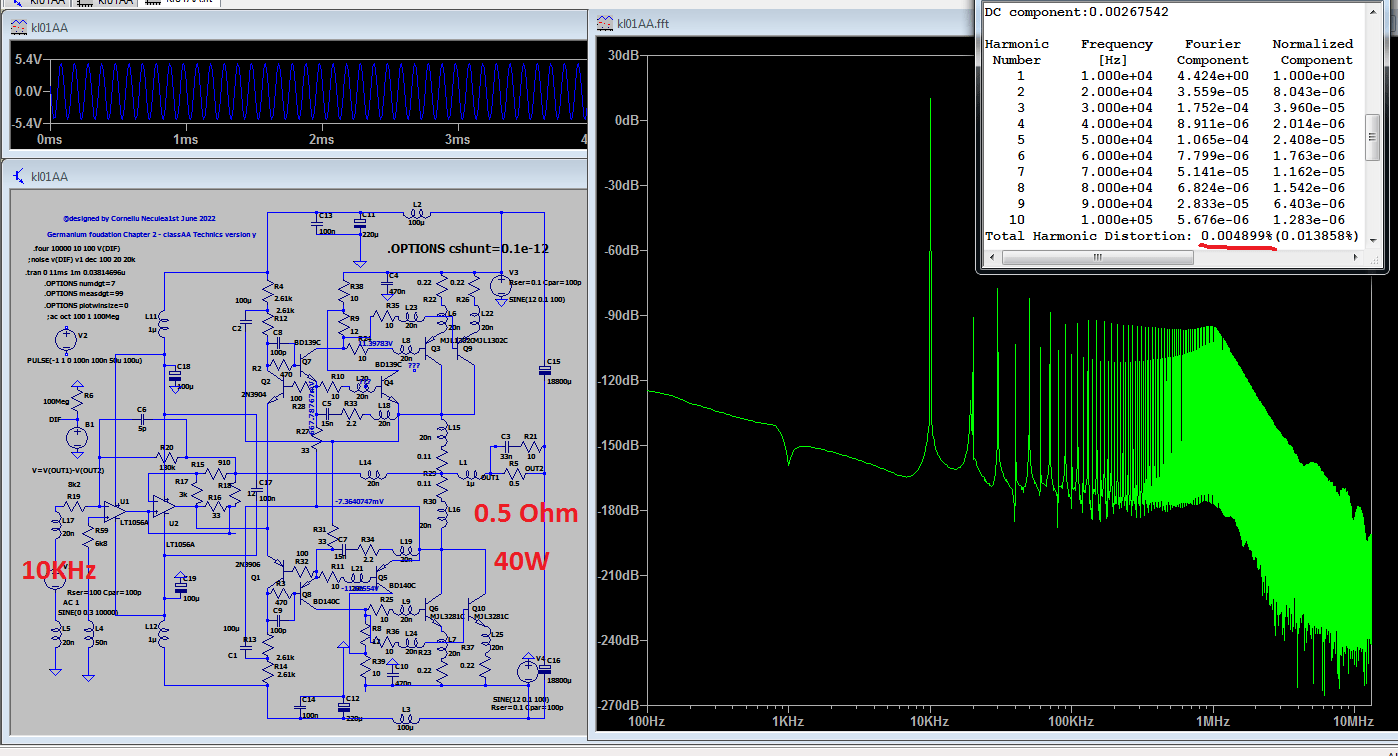This screenshot has height=756, width=1398.
Task: Click the right arrow of log horizontal scrollbar
Action: click(x=1356, y=257)
